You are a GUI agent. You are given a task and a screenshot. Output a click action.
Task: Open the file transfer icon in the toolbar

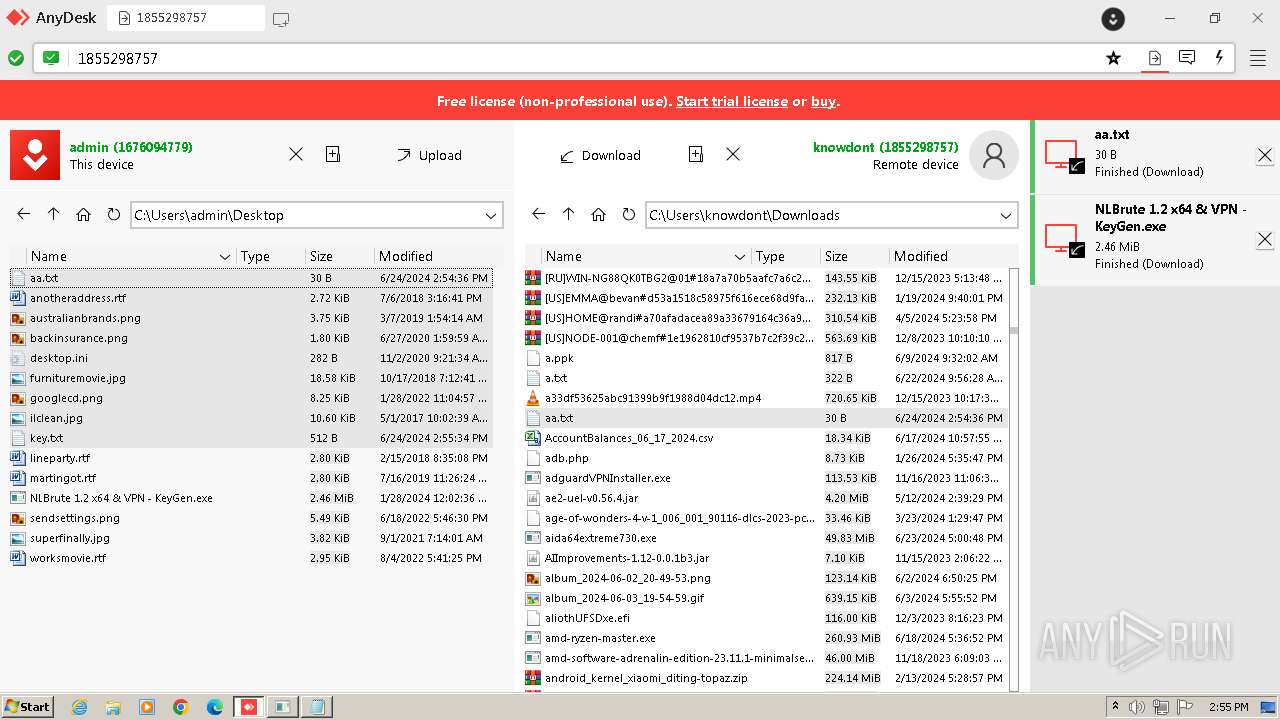[1154, 58]
